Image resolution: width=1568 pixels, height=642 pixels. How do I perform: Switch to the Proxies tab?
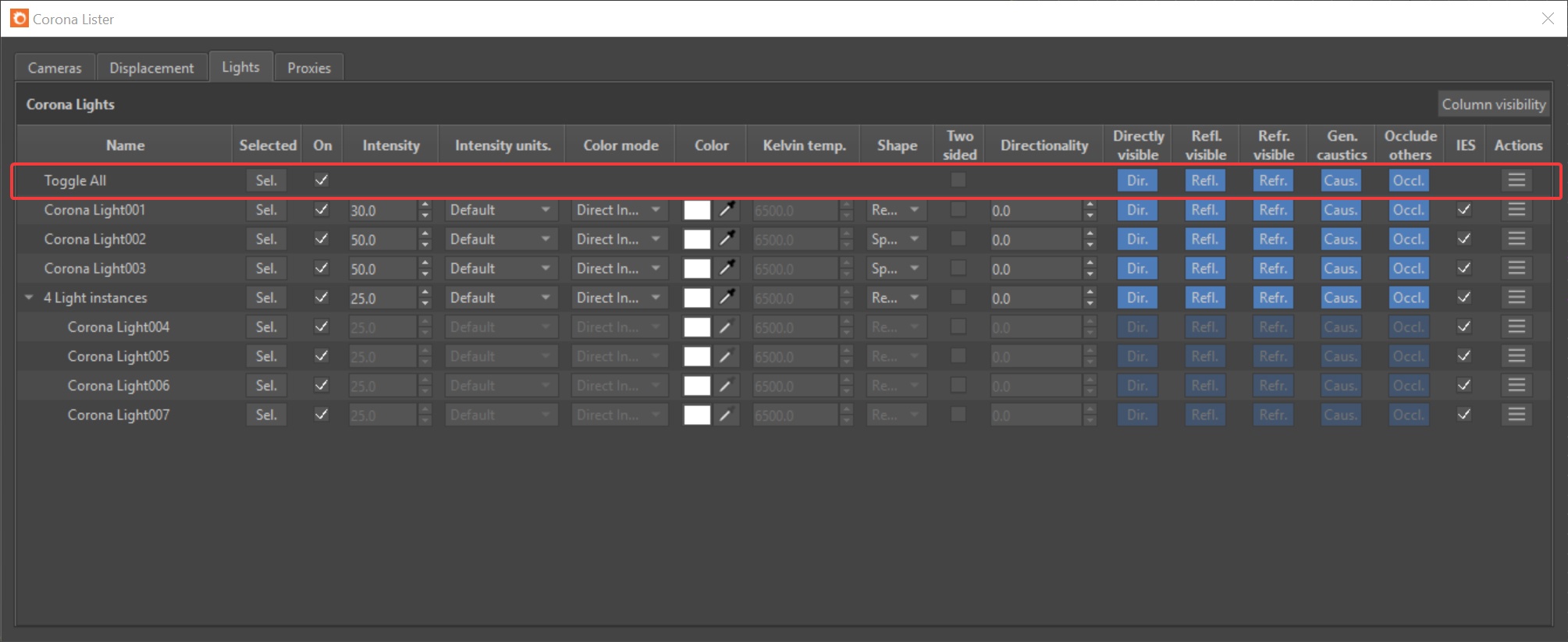tap(309, 68)
